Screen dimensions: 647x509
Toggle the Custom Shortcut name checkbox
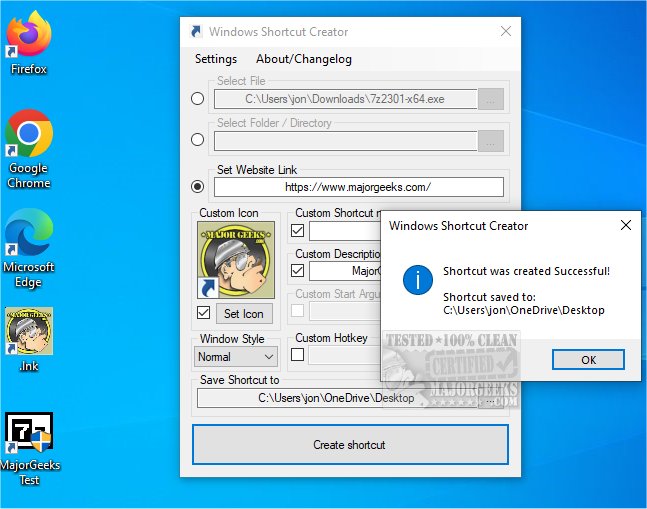298,231
